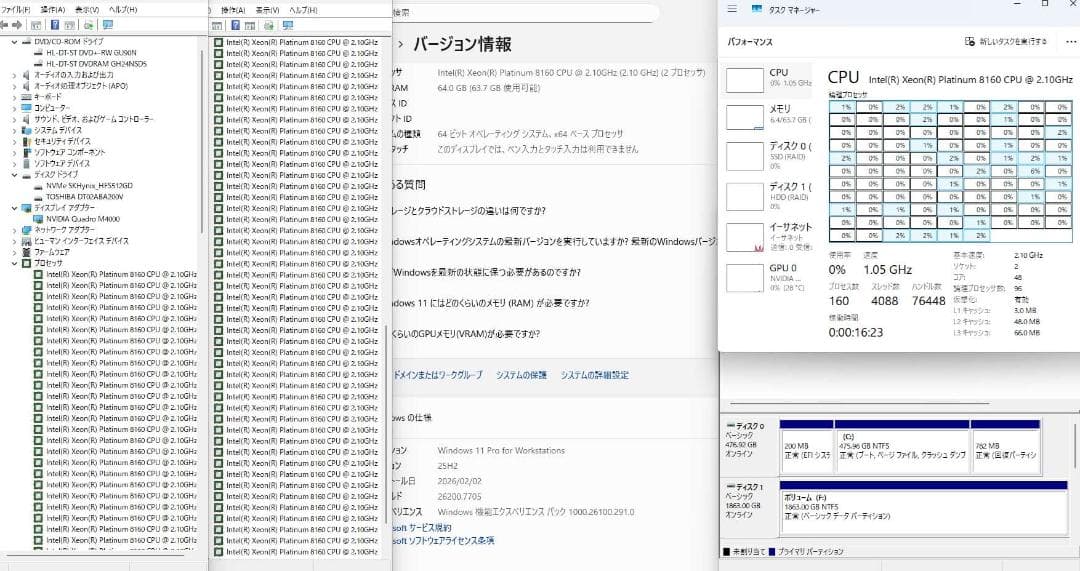Collapse the DVD/CD-ROM ドライブ tree node
This screenshot has width=1080, height=571.
[14, 41]
